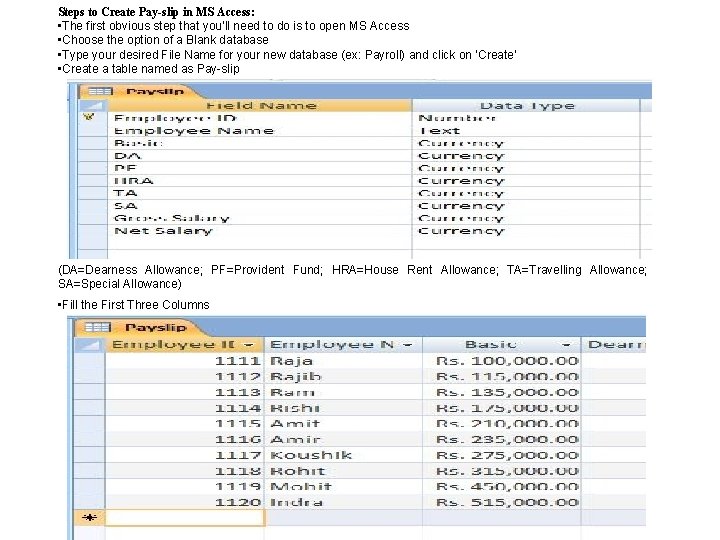The height and width of the screenshot is (540, 720).
Task: Click employee ID cell 1111
Action: coord(185,360)
